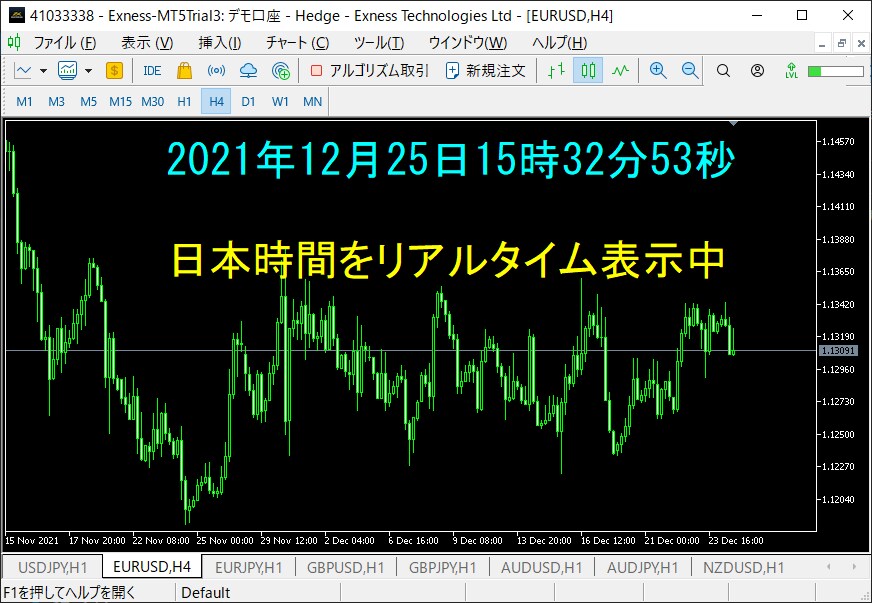Click the signals broadcast icon
Viewport: 872px width, 603px height.
click(x=216, y=71)
